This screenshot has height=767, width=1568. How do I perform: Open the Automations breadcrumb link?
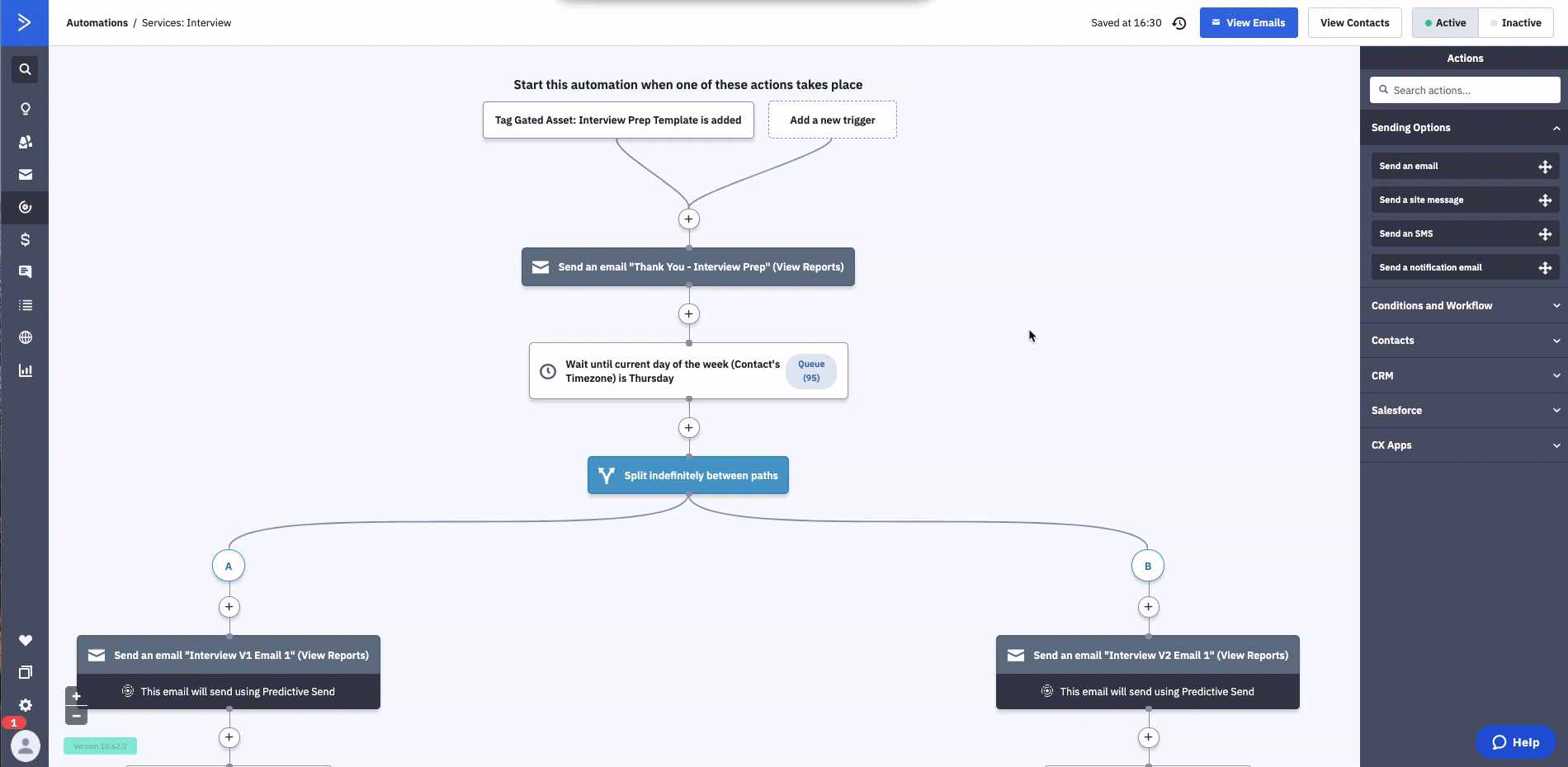(97, 23)
